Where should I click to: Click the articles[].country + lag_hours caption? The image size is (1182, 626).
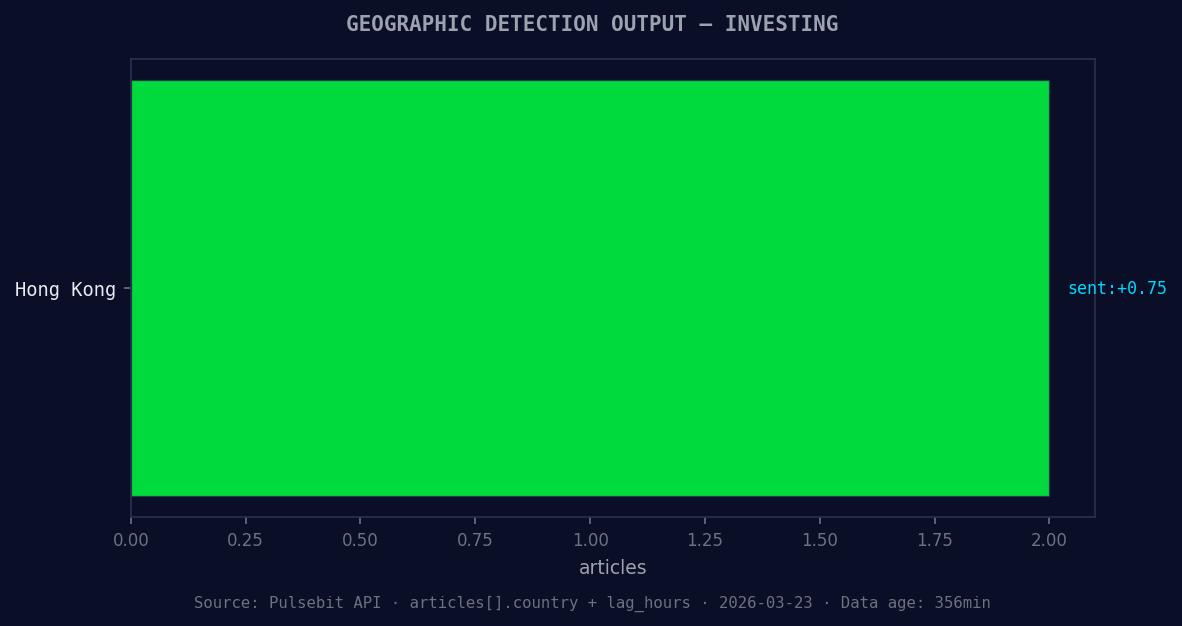tap(549, 602)
